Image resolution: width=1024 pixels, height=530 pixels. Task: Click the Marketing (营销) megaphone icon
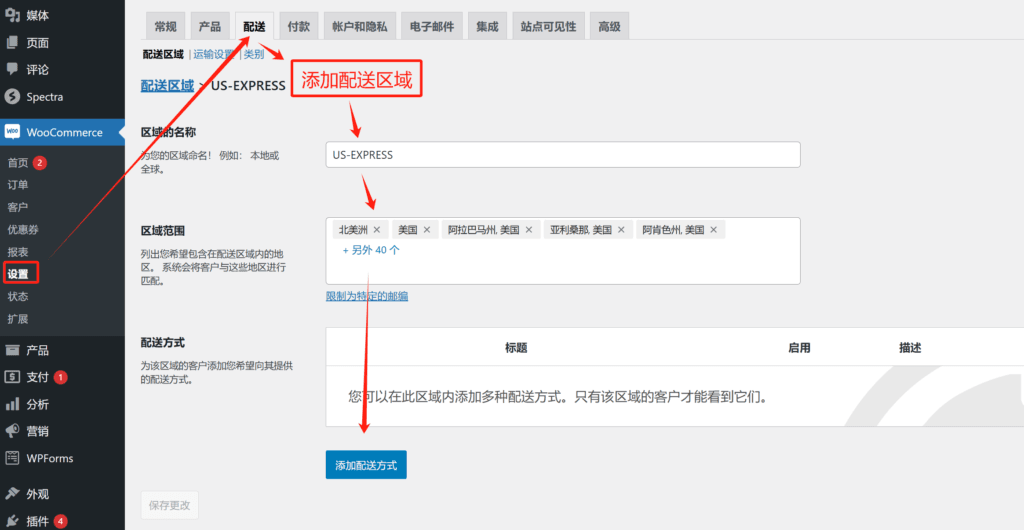[12, 431]
